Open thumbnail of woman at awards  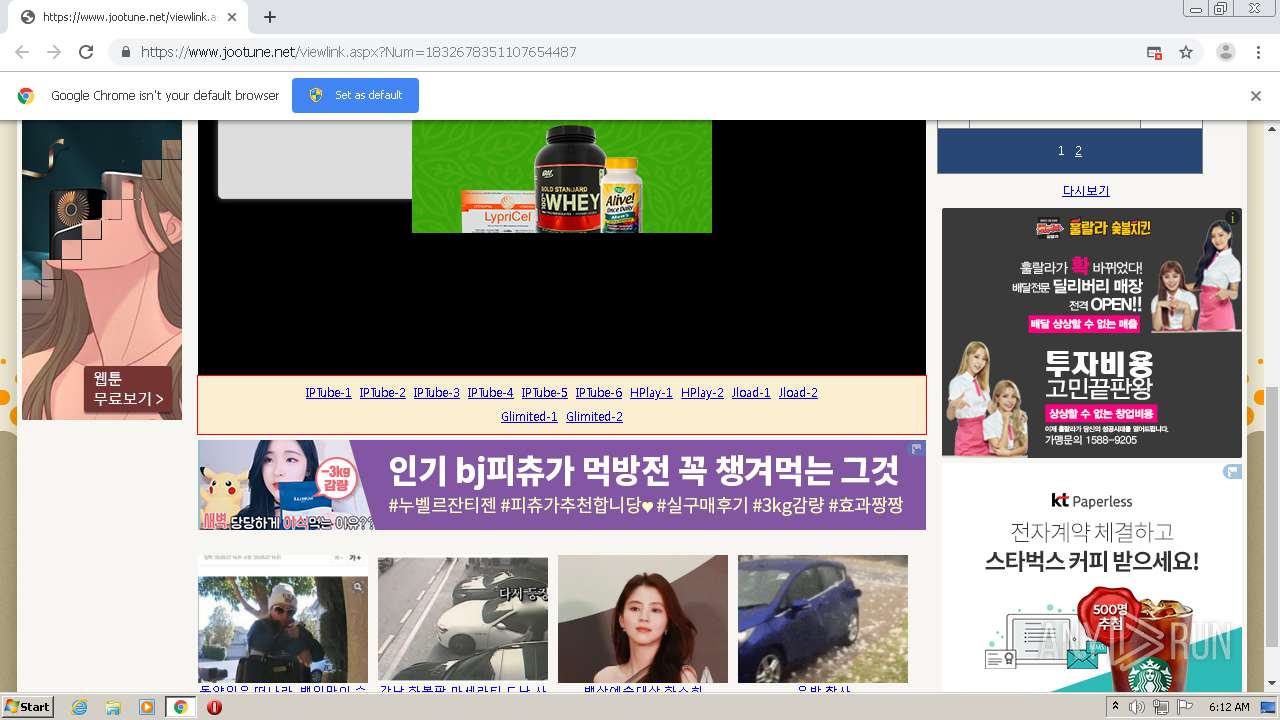pyautogui.click(x=643, y=619)
